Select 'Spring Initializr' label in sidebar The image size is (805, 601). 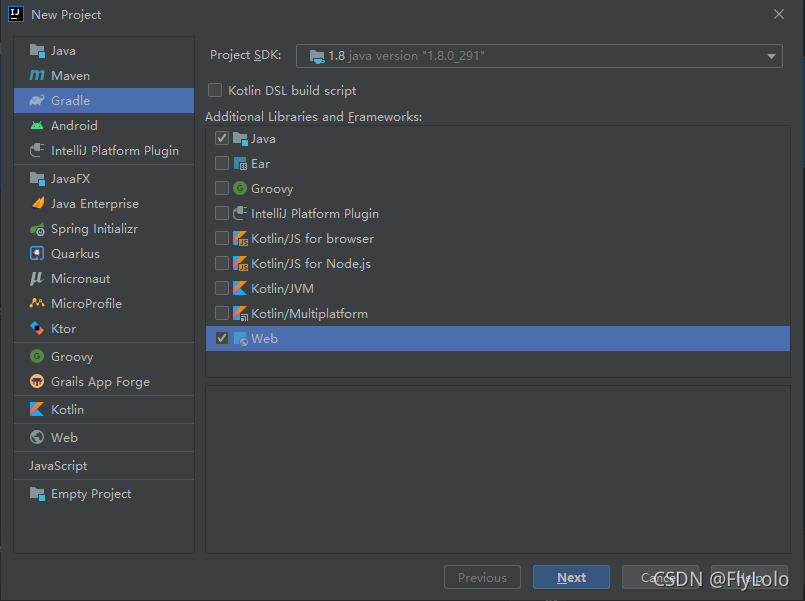[94, 229]
